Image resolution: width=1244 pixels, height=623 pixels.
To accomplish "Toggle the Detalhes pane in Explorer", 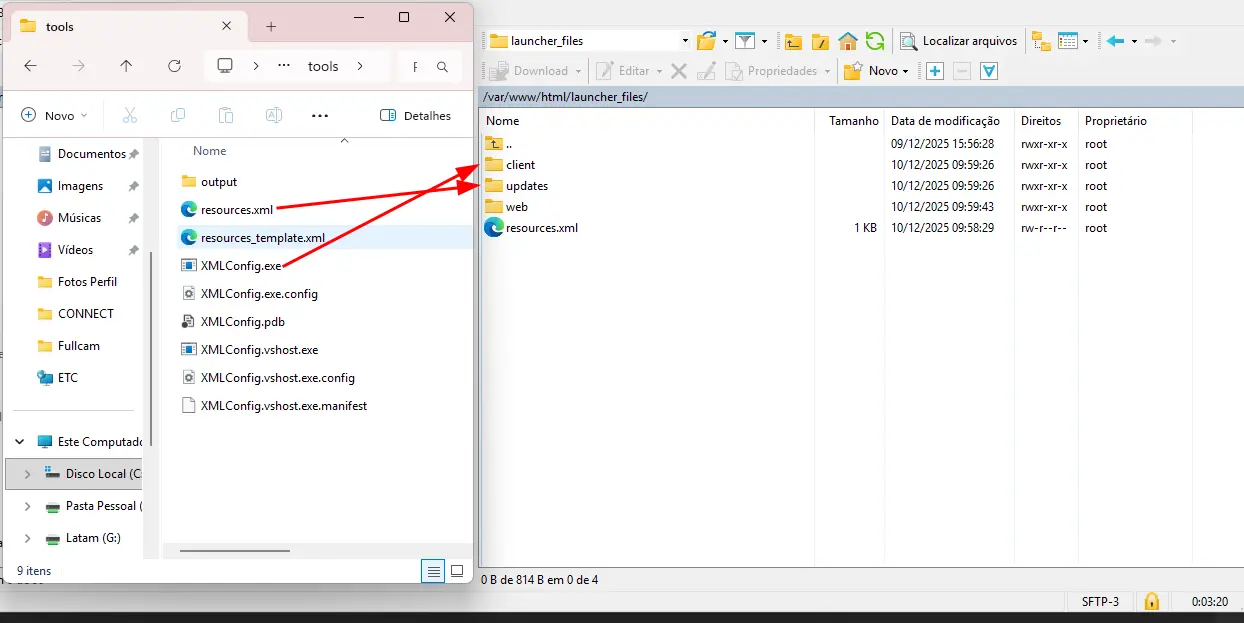I will [416, 116].
